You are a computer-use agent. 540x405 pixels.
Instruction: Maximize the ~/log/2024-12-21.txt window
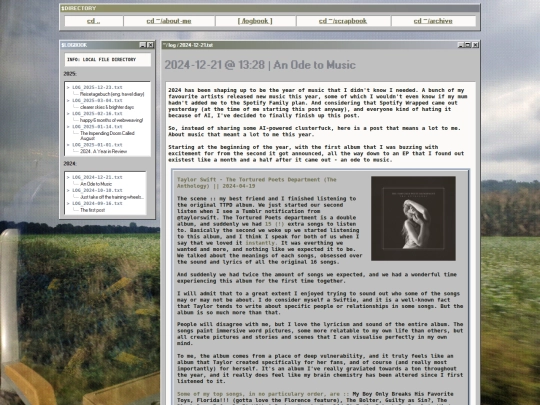click(x=468, y=45)
